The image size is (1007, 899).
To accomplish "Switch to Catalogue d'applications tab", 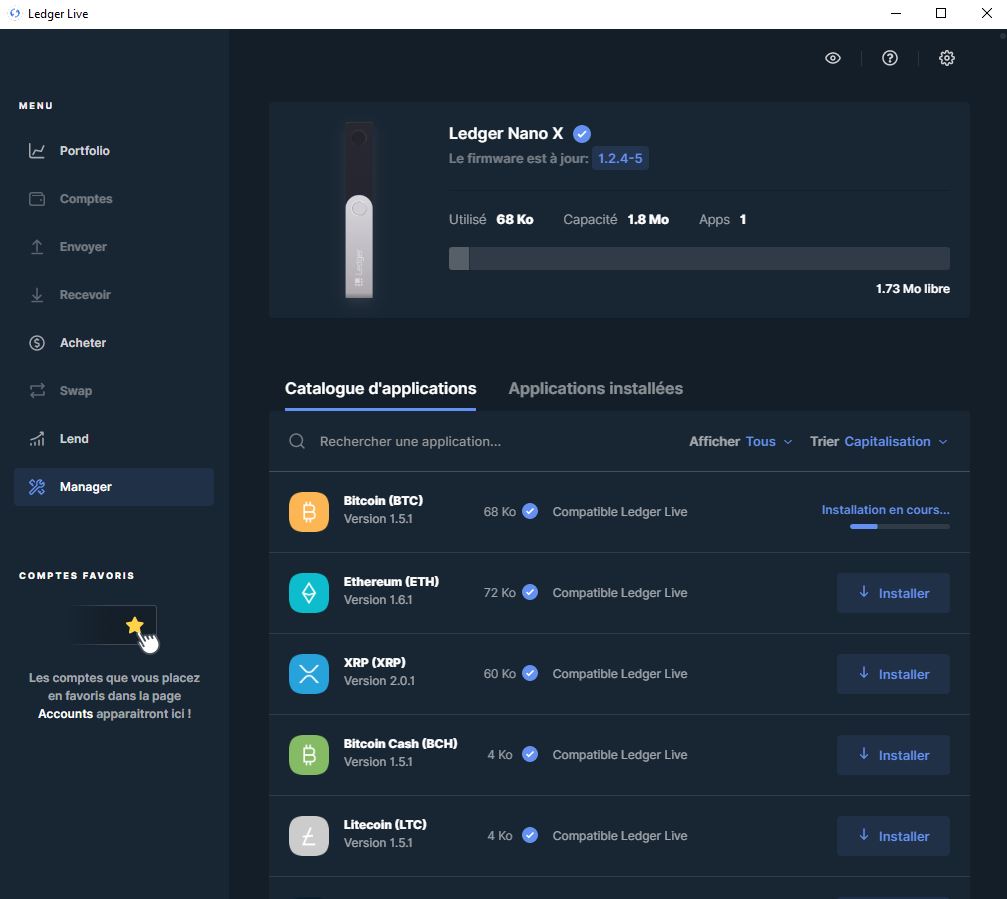I will pos(380,388).
